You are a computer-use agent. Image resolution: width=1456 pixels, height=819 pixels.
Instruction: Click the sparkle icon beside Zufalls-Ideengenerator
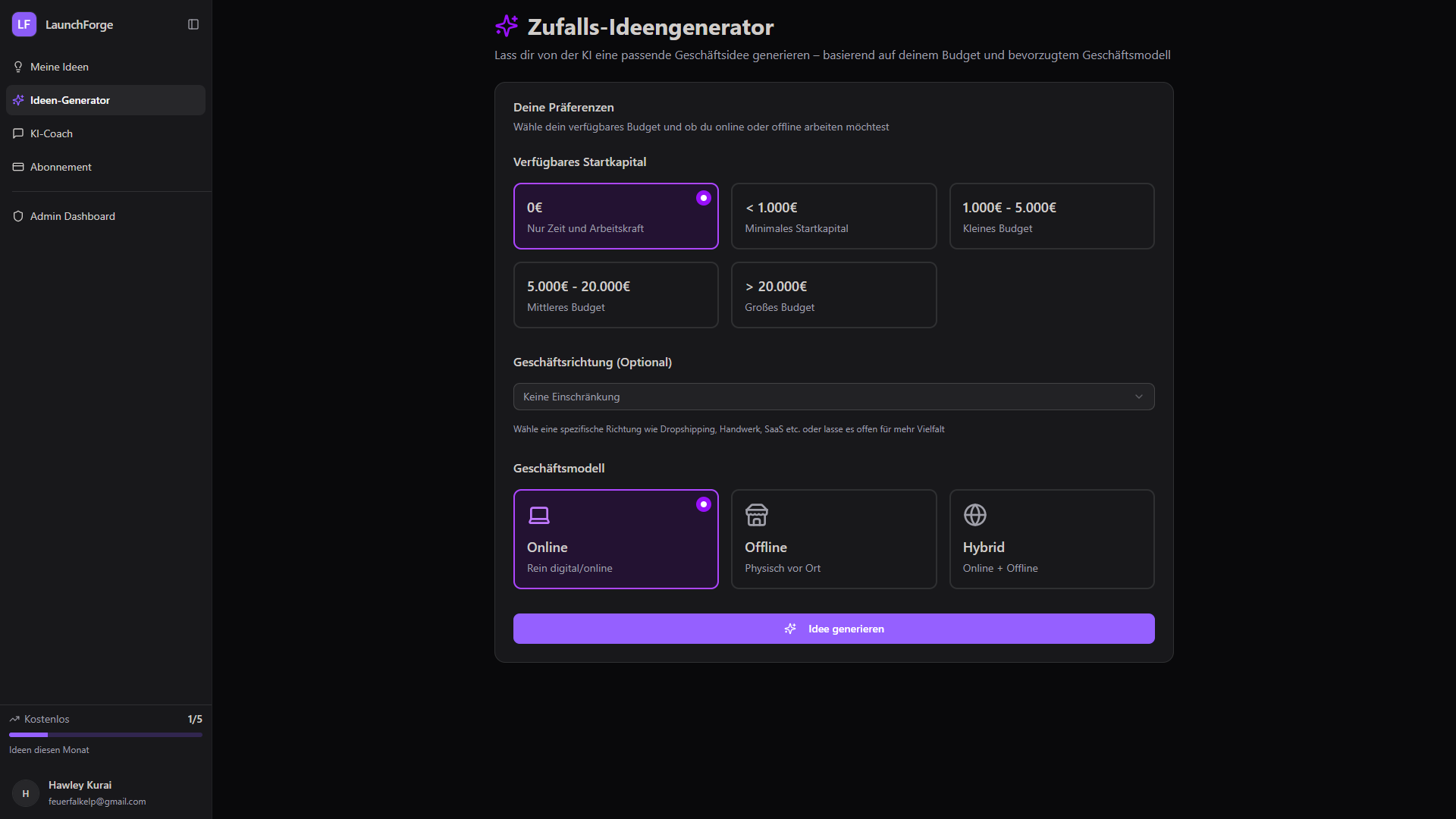(x=507, y=27)
